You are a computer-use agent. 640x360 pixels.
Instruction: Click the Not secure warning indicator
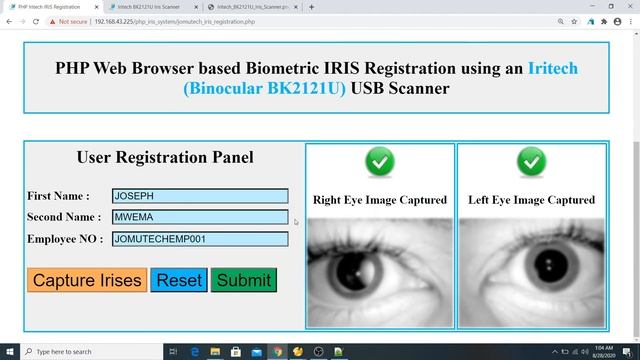pyautogui.click(x=69, y=22)
